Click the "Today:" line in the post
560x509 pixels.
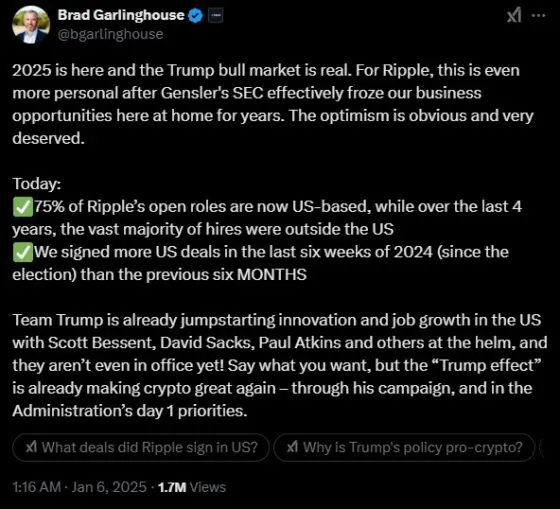pyautogui.click(x=37, y=184)
